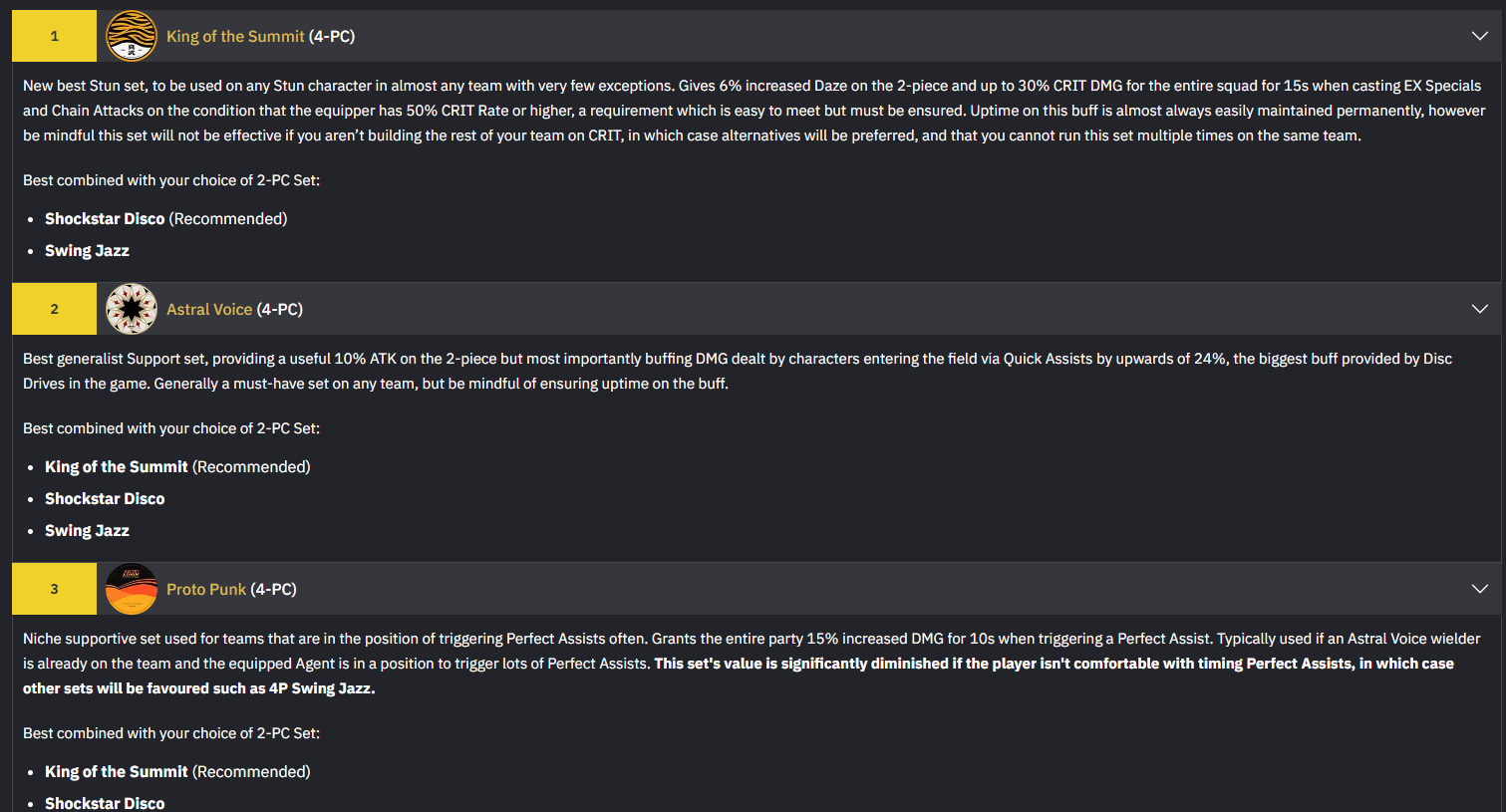Screen dimensions: 1506x812
Task: Open the Astral Voice header title
Action: (x=234, y=309)
